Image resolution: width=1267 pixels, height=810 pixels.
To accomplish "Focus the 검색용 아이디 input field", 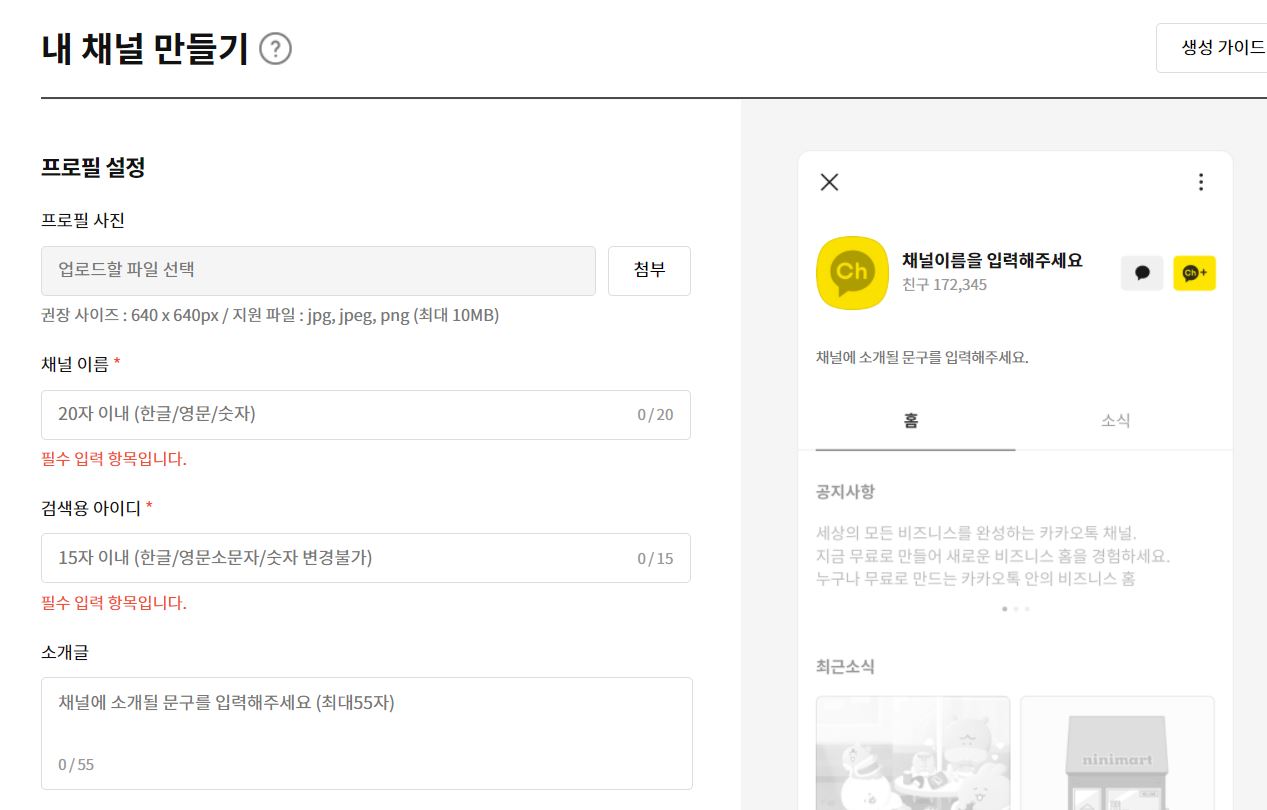I will point(366,558).
